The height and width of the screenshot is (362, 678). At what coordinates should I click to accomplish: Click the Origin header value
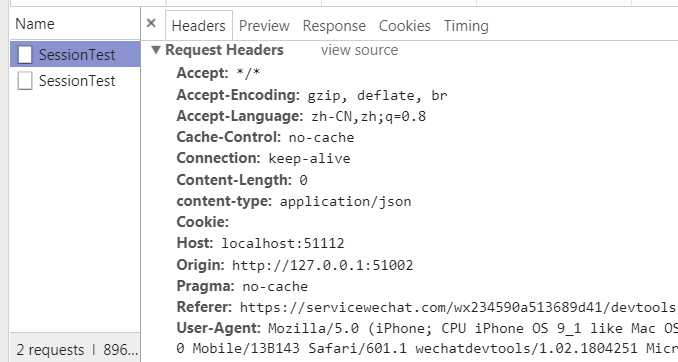(x=323, y=265)
